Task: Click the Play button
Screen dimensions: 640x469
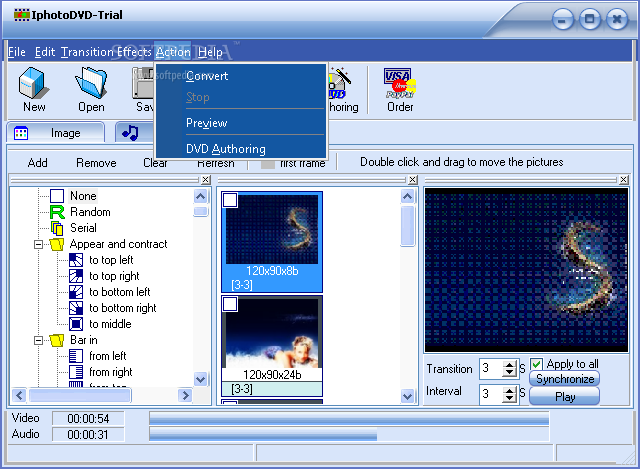Action: (565, 396)
